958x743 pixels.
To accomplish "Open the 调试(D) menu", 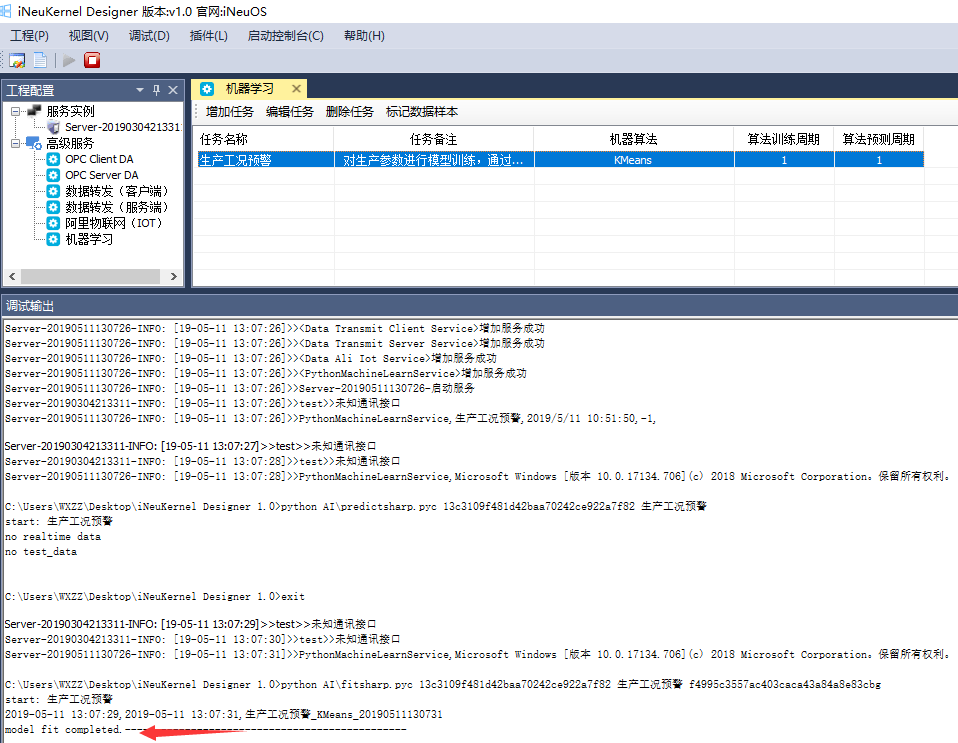I will pyautogui.click(x=149, y=36).
